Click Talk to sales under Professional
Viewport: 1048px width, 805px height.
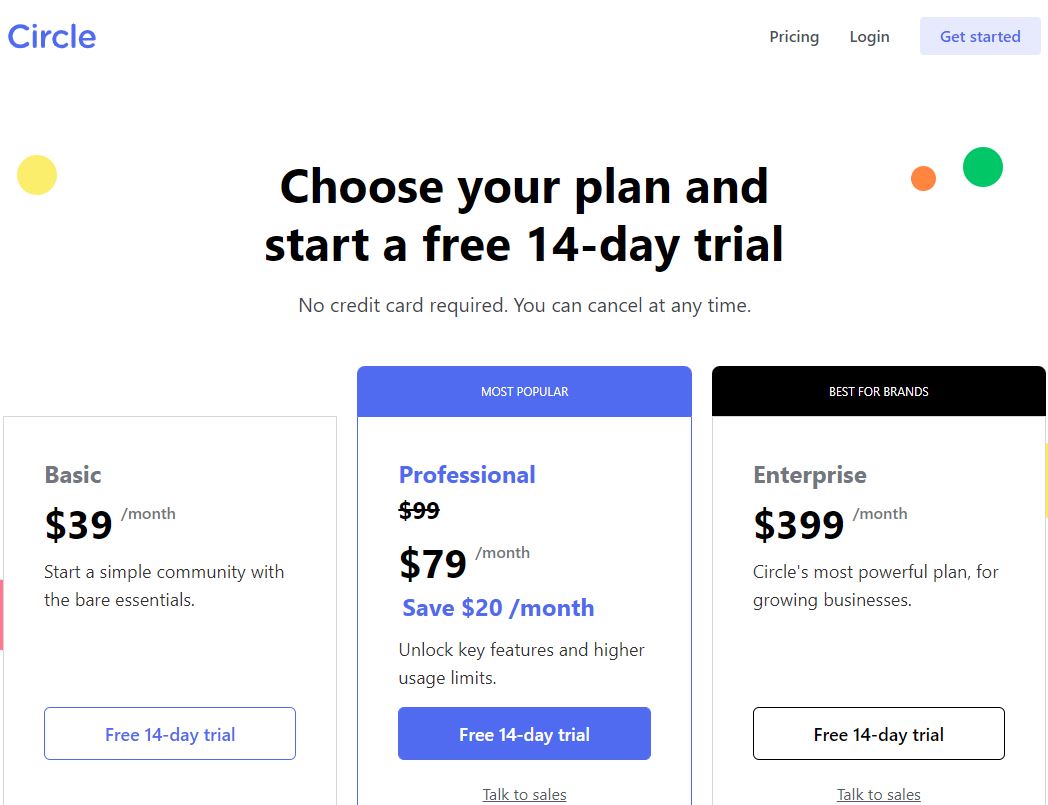tap(525, 794)
